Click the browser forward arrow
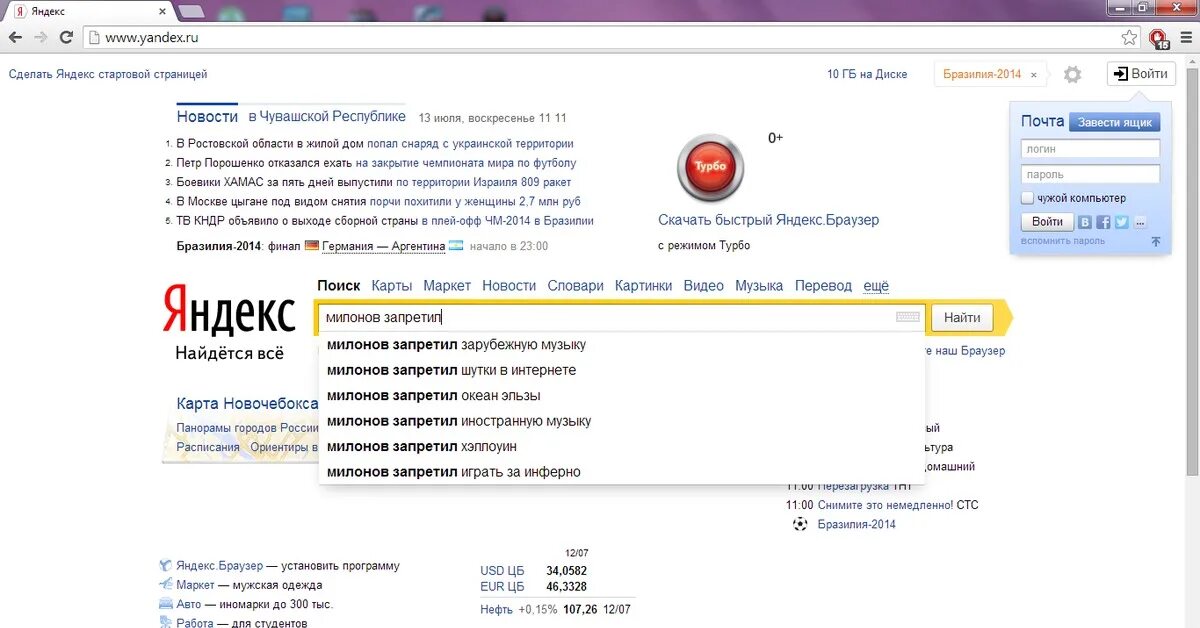The height and width of the screenshot is (628, 1200). 41,38
